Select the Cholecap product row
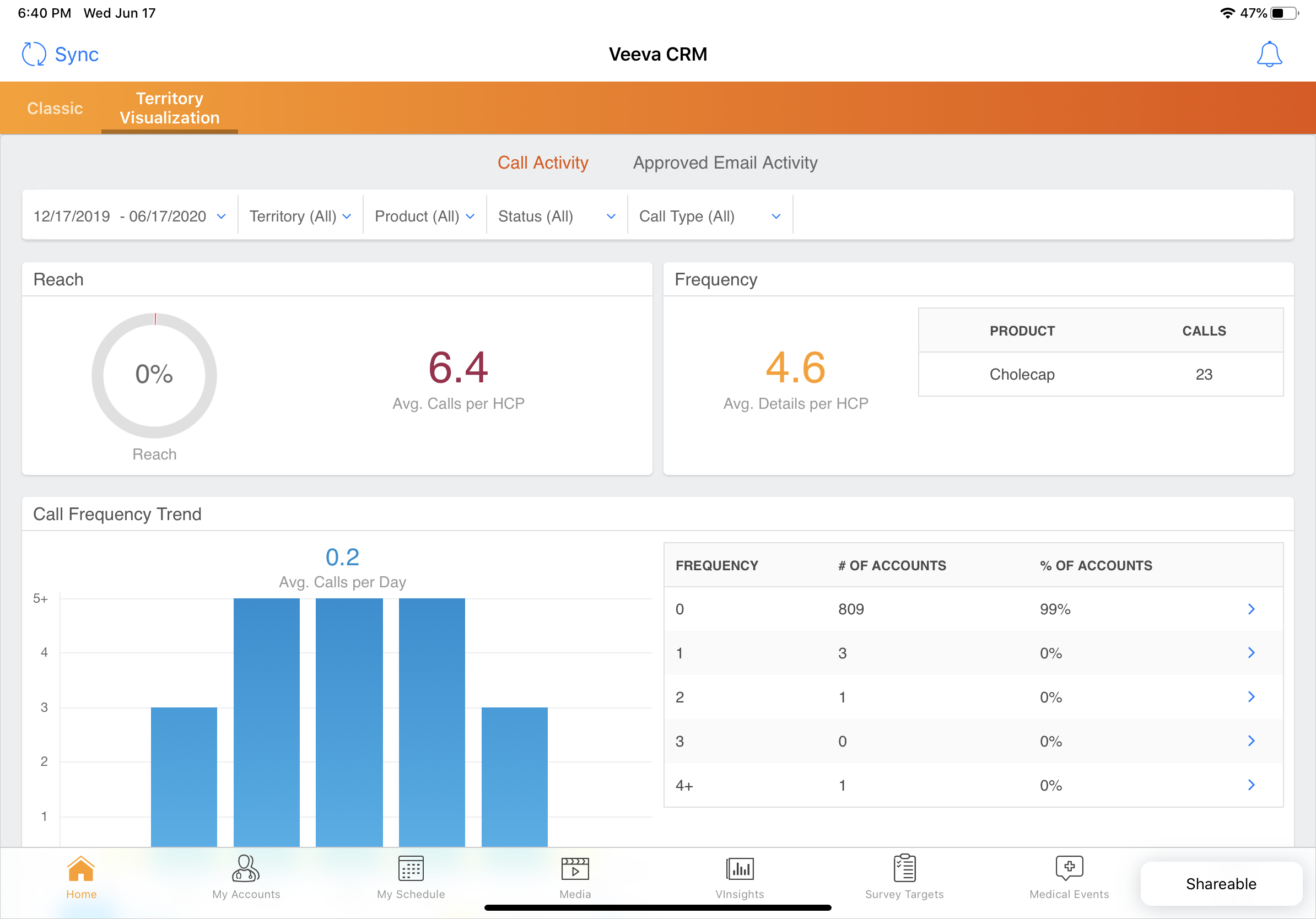 (1100, 374)
